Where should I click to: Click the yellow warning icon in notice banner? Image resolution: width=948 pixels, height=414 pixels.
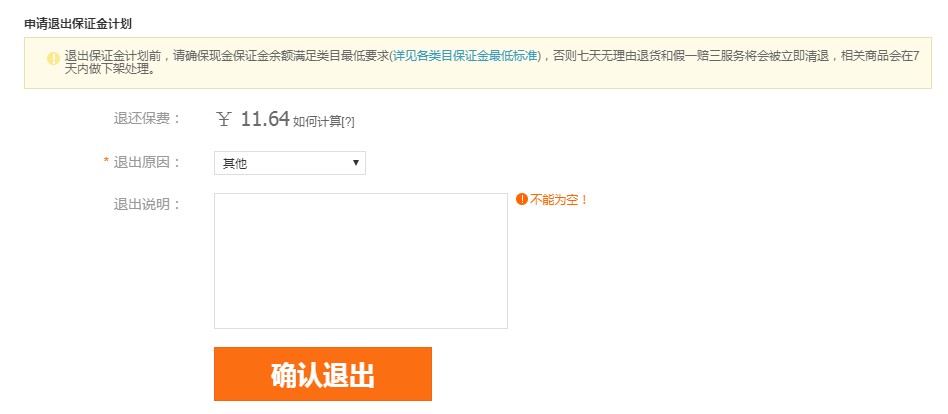[x=53, y=59]
